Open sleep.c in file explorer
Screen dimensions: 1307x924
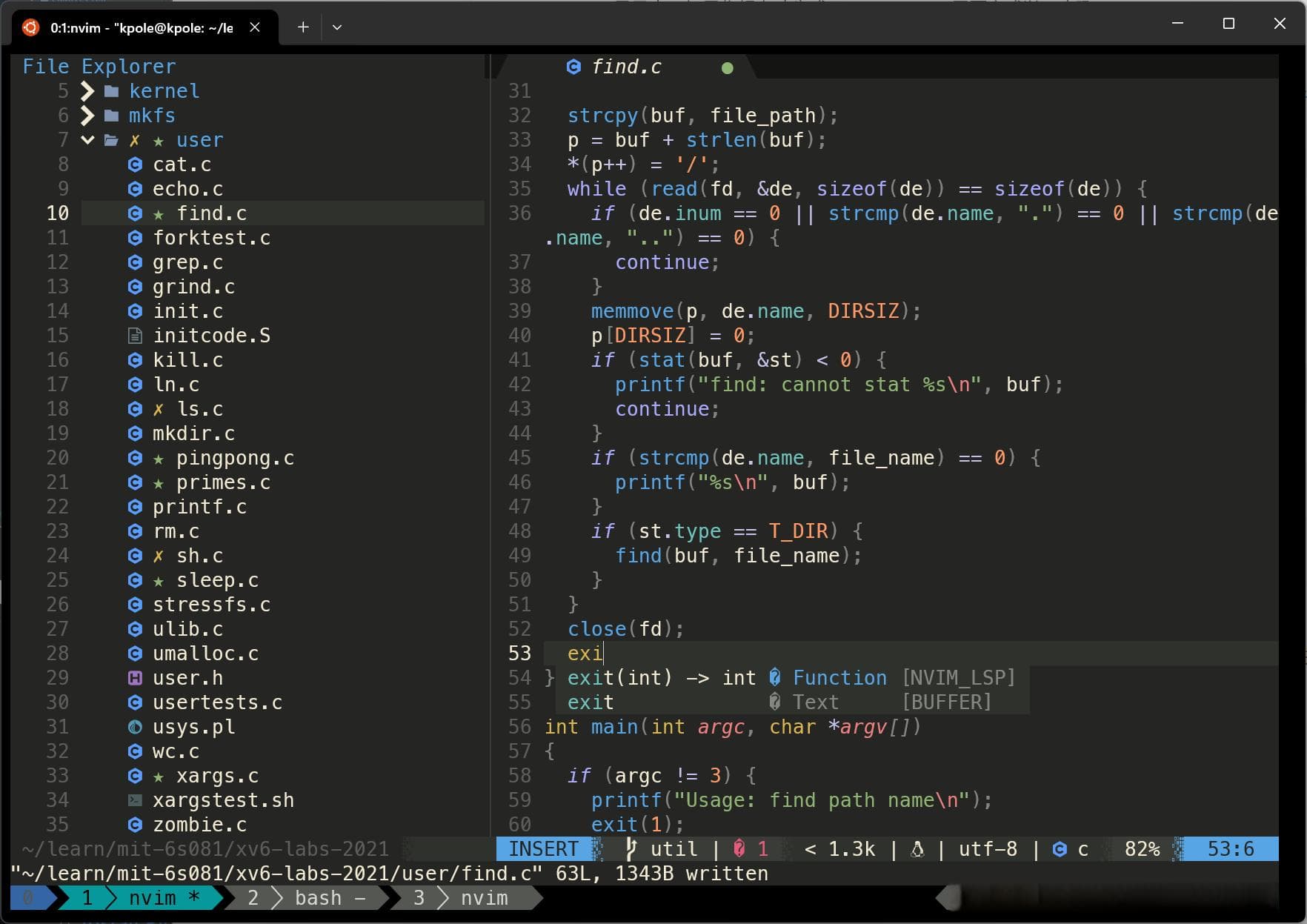[217, 581]
